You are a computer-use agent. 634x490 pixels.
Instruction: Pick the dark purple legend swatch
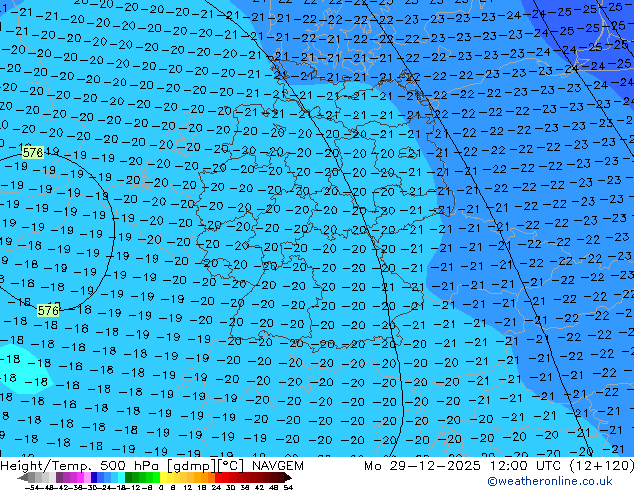(59, 477)
